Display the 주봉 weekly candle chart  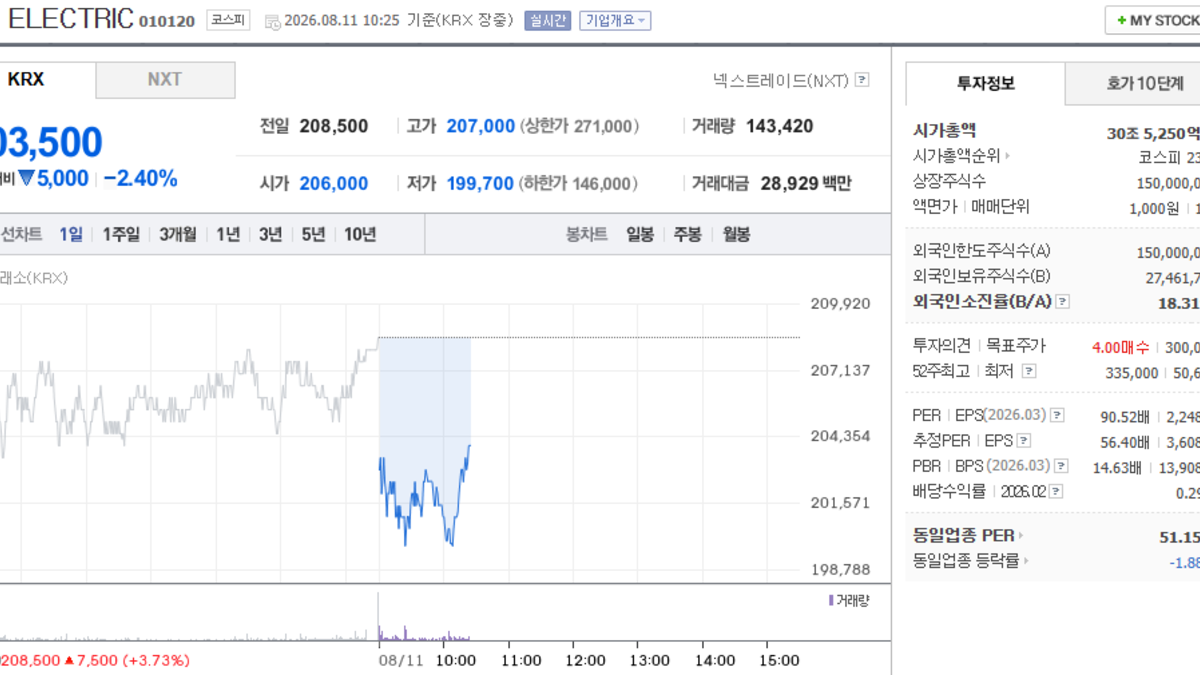(687, 234)
